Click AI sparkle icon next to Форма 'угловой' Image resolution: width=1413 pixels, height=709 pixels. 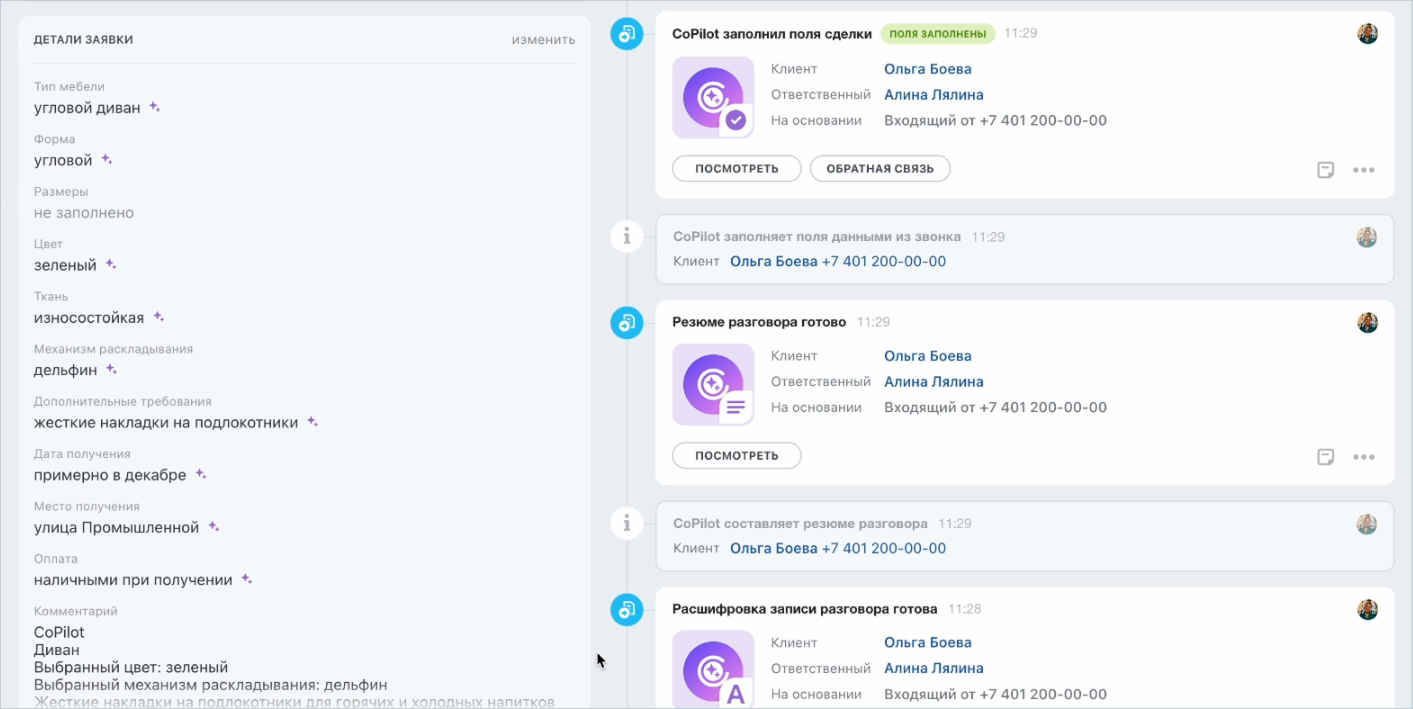coord(107,159)
